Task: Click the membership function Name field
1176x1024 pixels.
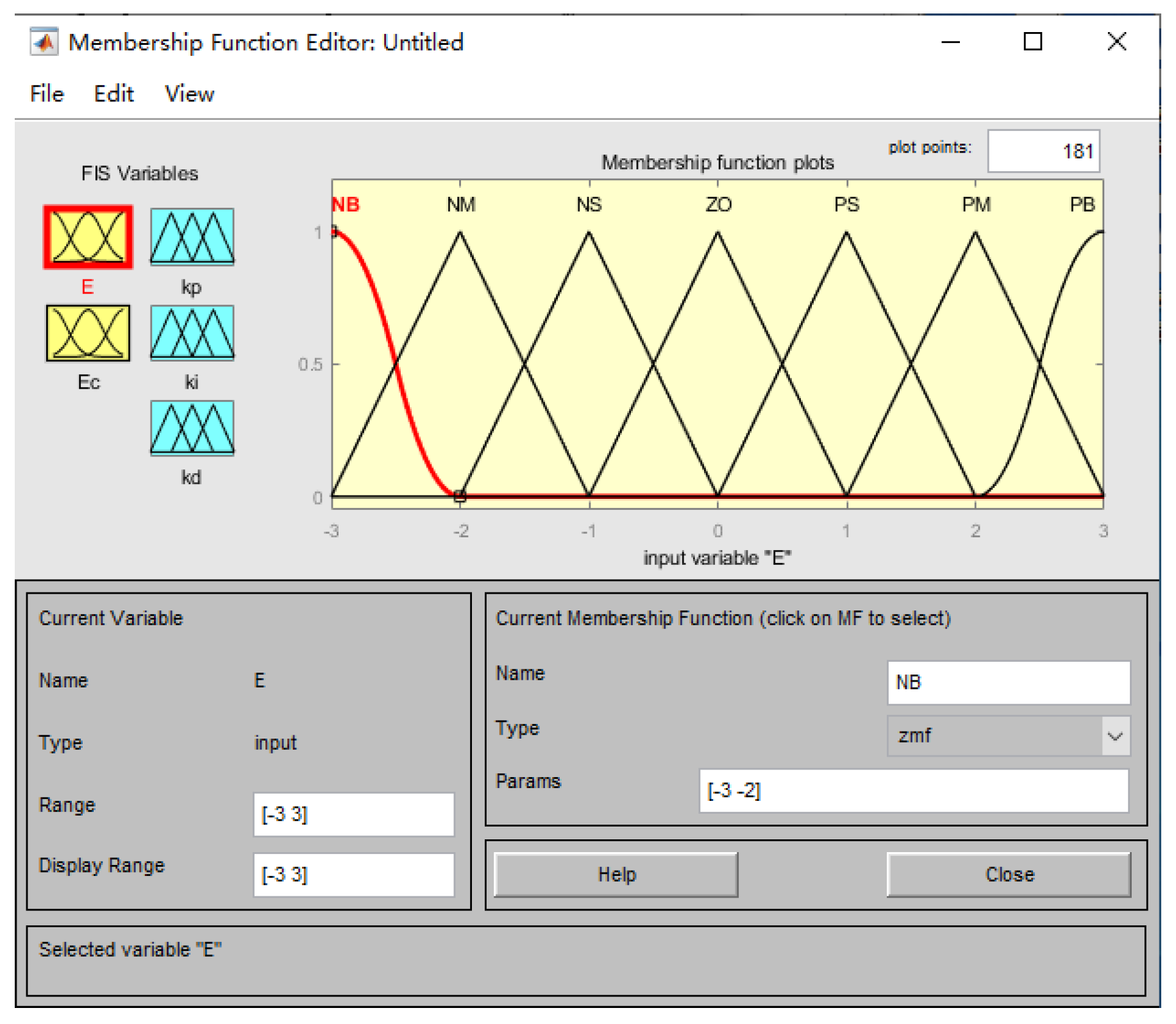Action: coord(1008,682)
